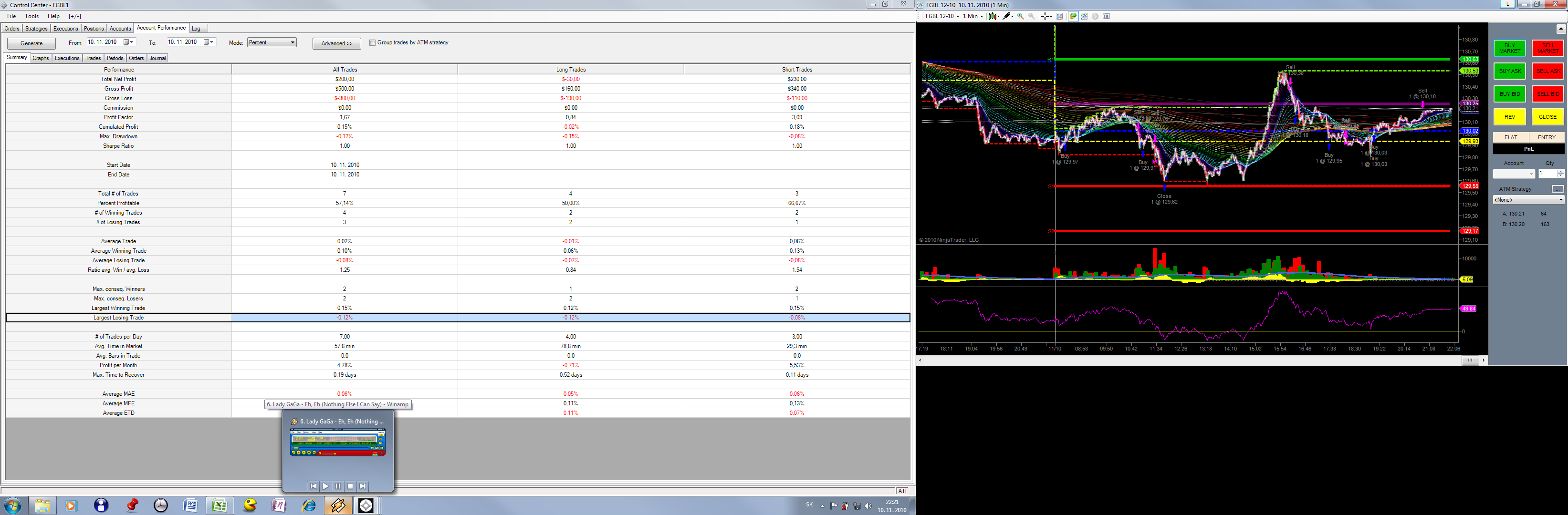Switch to the Graphs tab
1568x515 pixels.
(x=41, y=58)
